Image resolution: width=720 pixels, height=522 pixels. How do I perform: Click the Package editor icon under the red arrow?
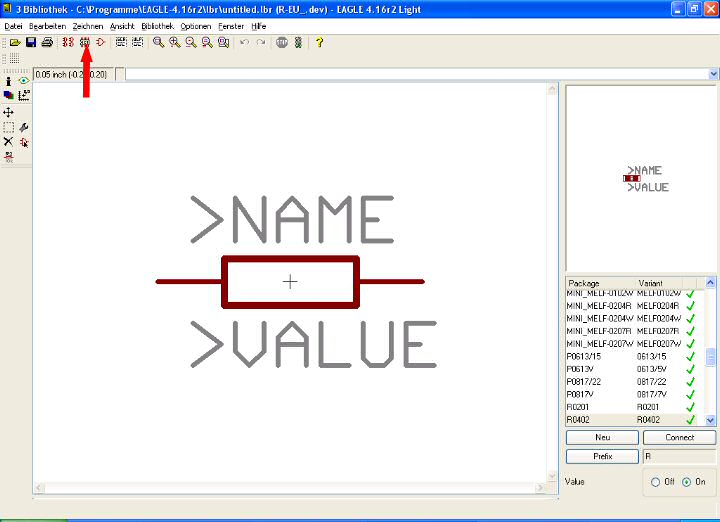click(x=85, y=43)
